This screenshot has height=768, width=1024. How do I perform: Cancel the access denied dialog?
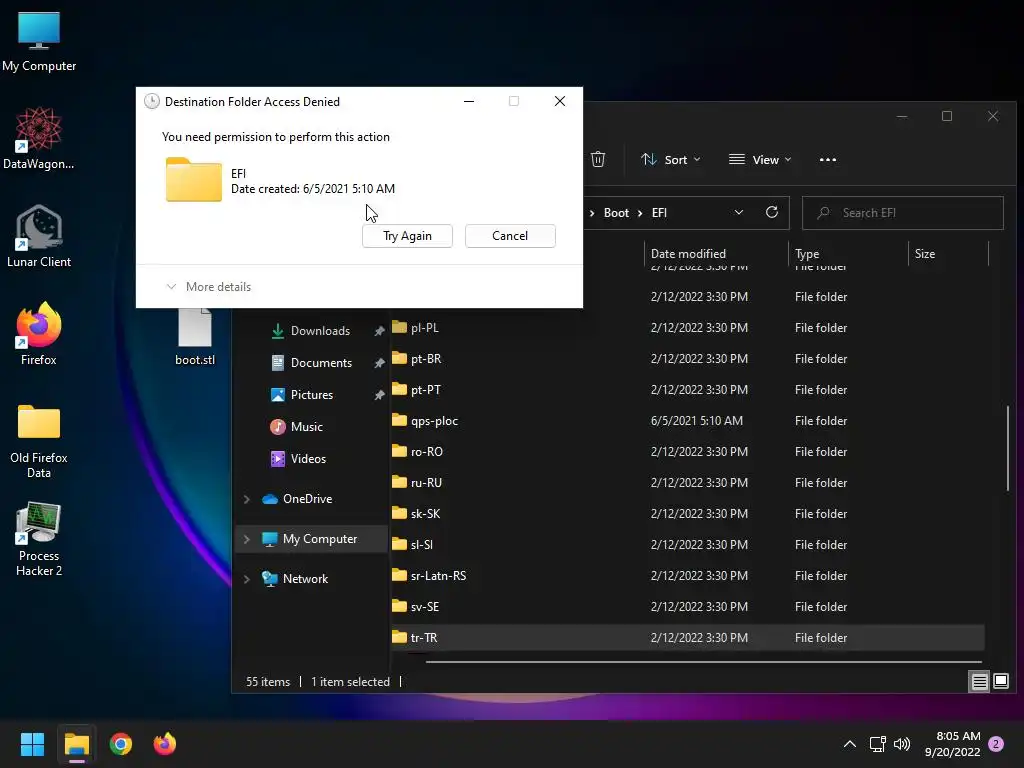(x=510, y=236)
